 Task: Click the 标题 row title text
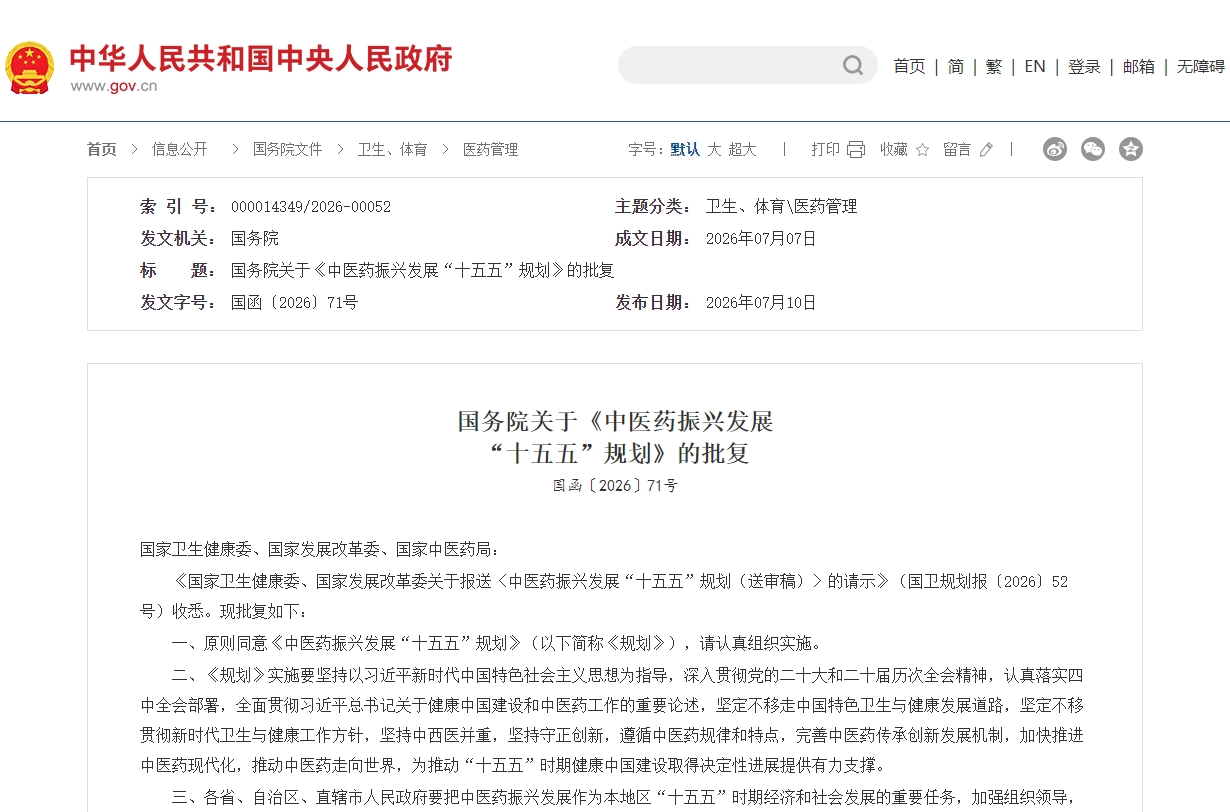point(422,271)
